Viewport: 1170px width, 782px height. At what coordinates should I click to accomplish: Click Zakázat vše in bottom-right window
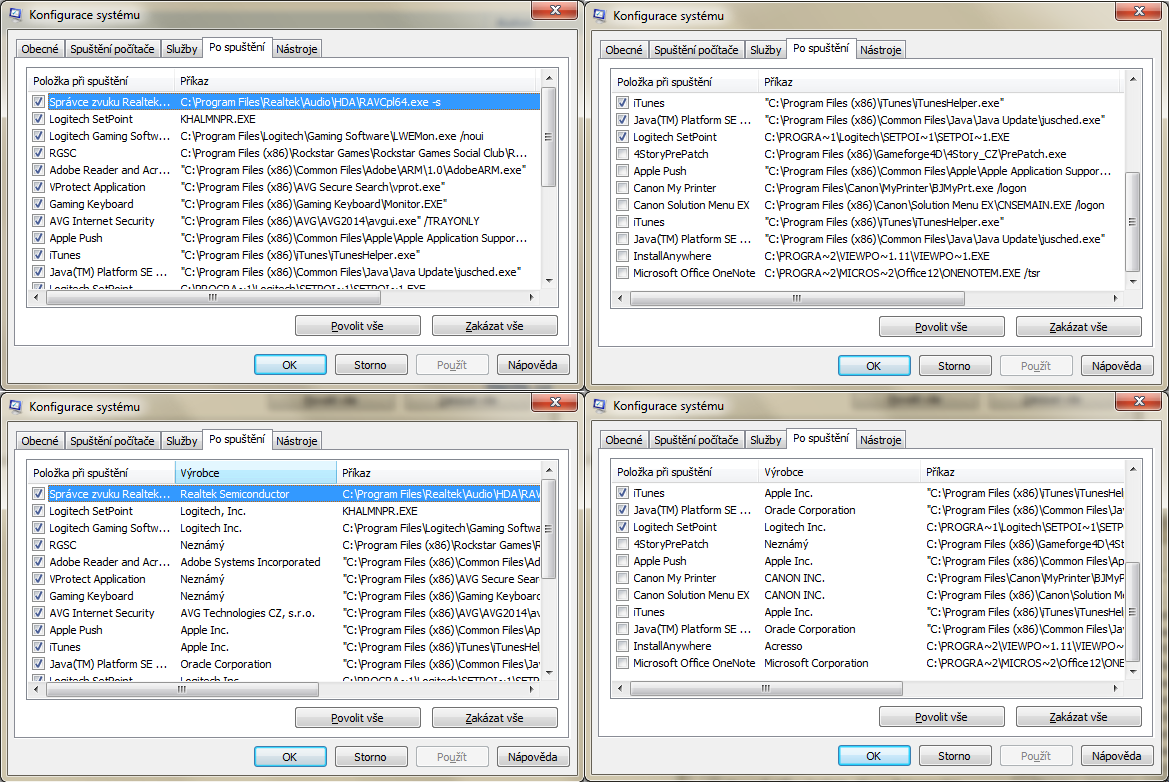[x=1078, y=717]
